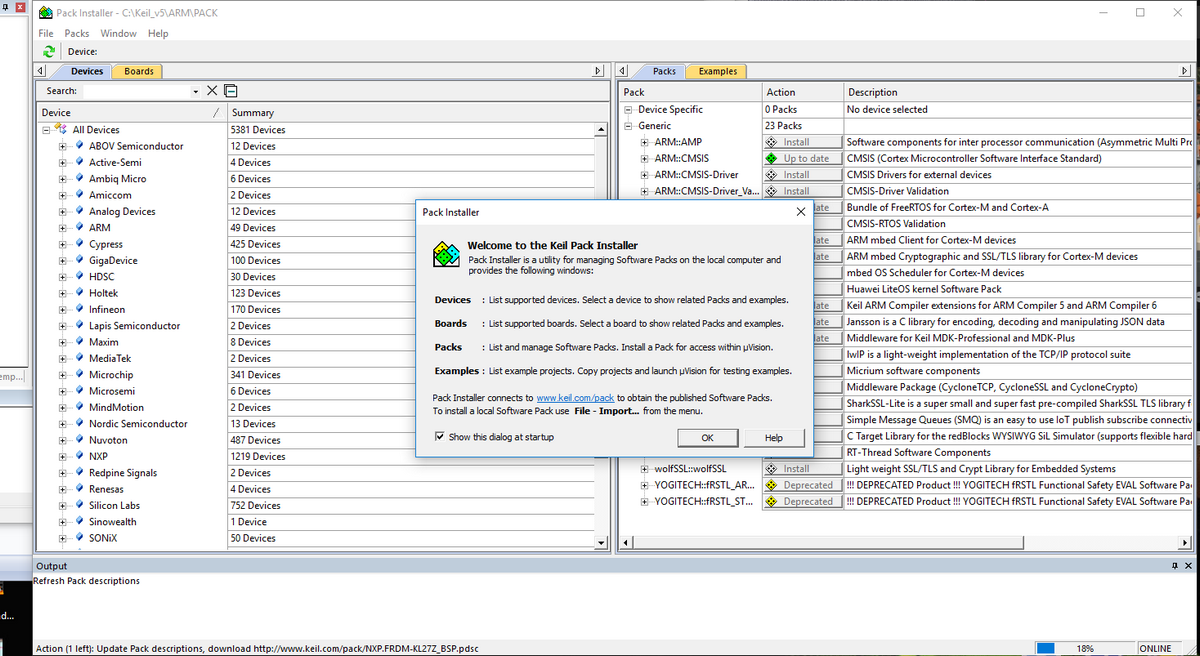Expand the ARM::CMSIS-Driver pack node

pyautogui.click(x=645, y=175)
